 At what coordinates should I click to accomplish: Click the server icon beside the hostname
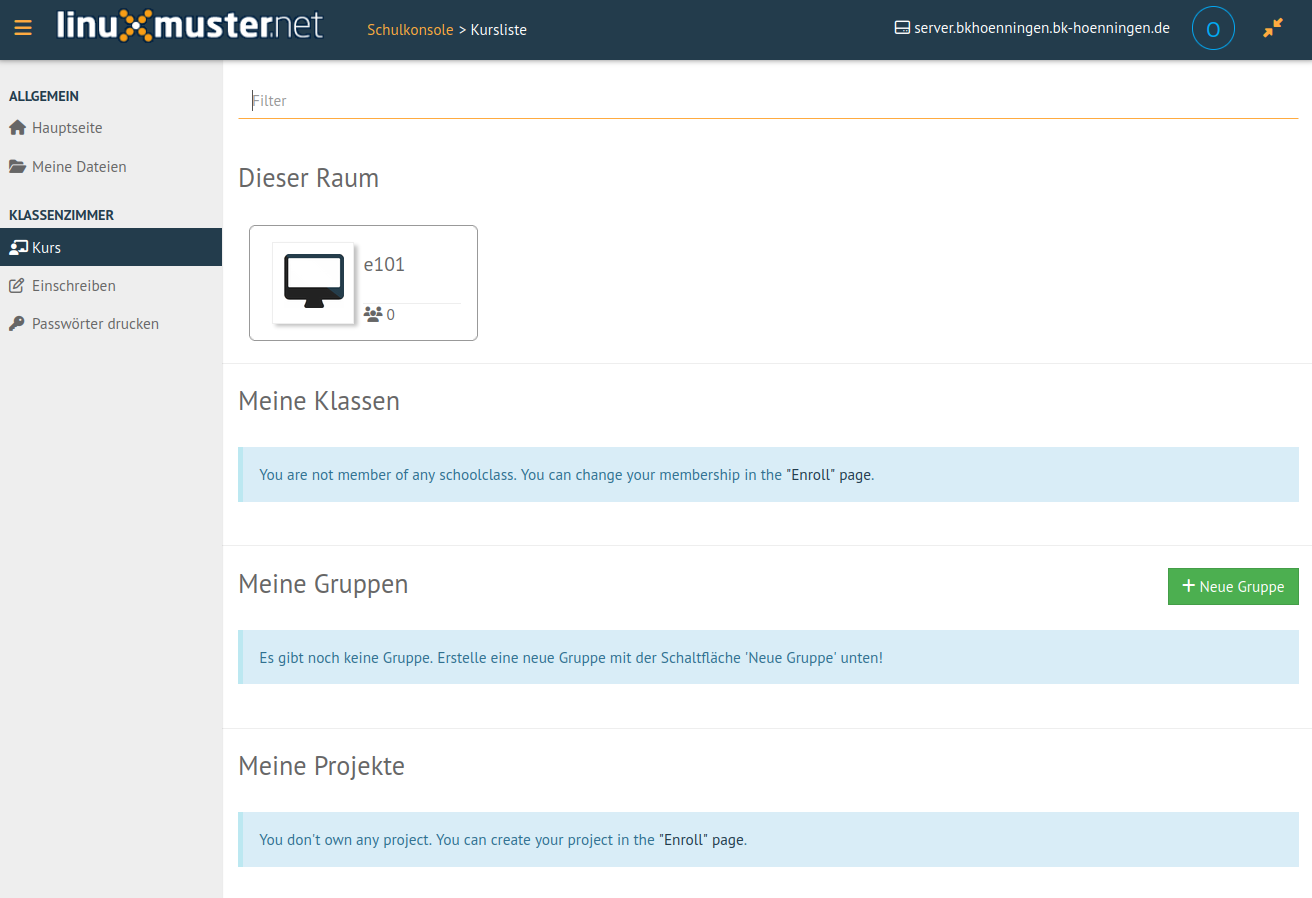(x=902, y=28)
